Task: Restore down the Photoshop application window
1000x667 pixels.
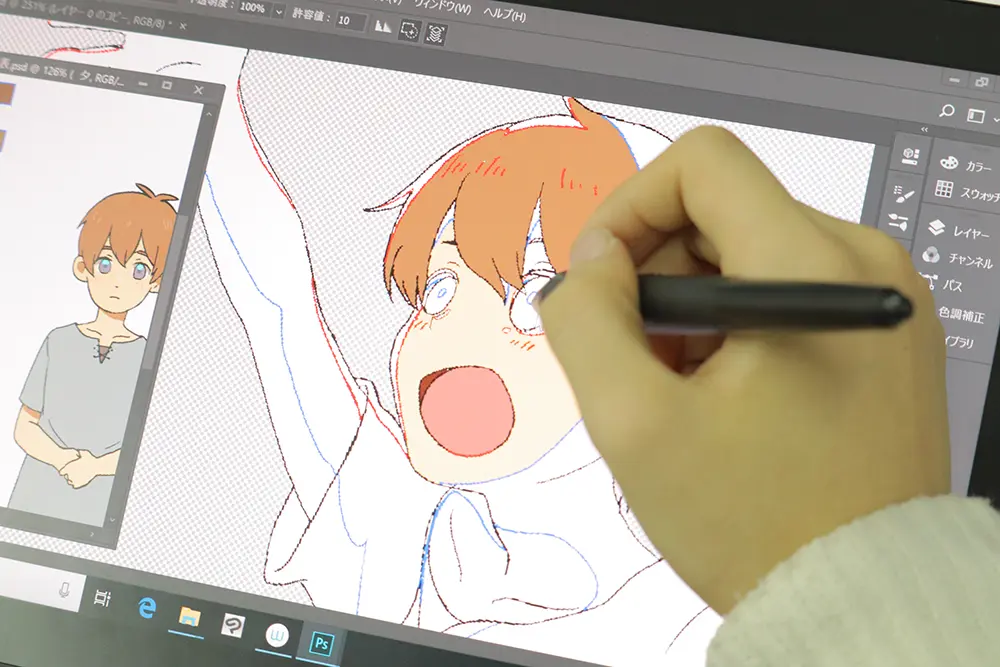Action: 983,82
